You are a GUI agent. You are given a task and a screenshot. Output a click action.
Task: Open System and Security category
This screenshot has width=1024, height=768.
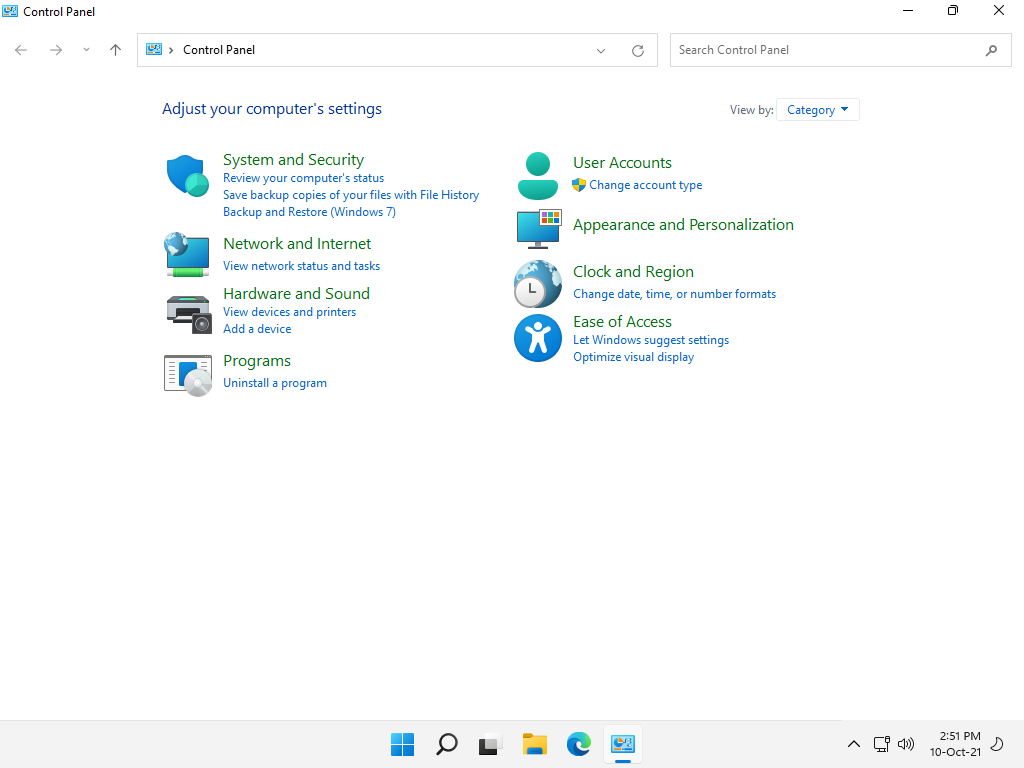click(293, 159)
